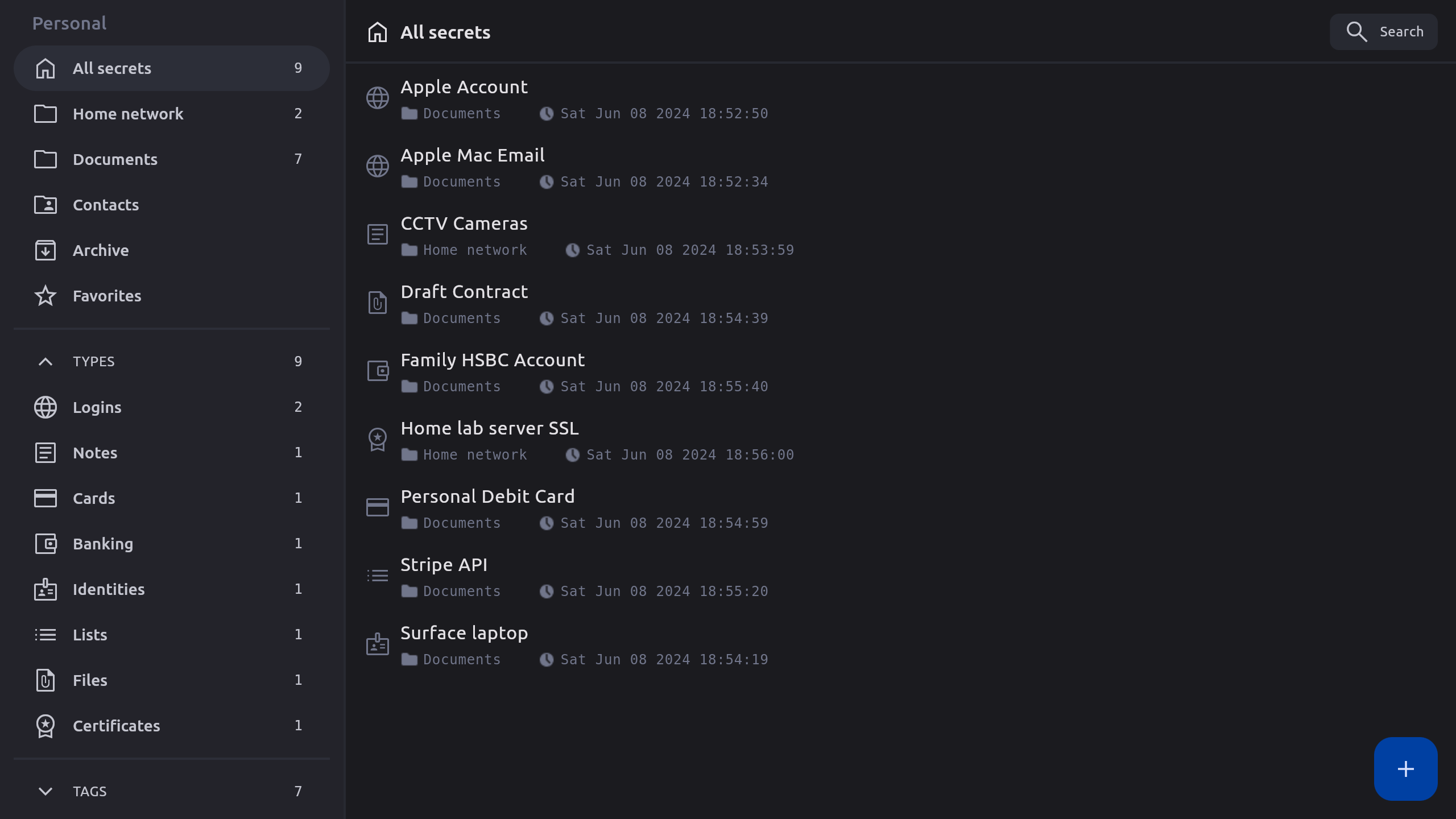Select the Contacts folder icon
The image size is (1456, 819).
(45, 205)
